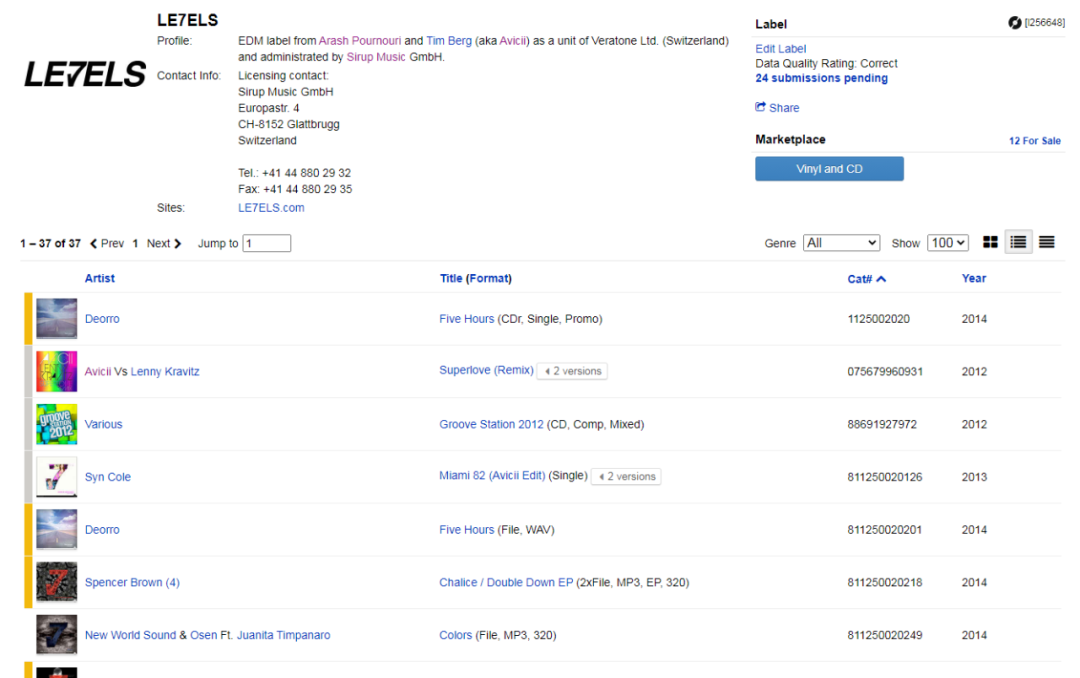
Task: Open the Chalice Double Down EP cover thumbnail
Action: [x=56, y=582]
